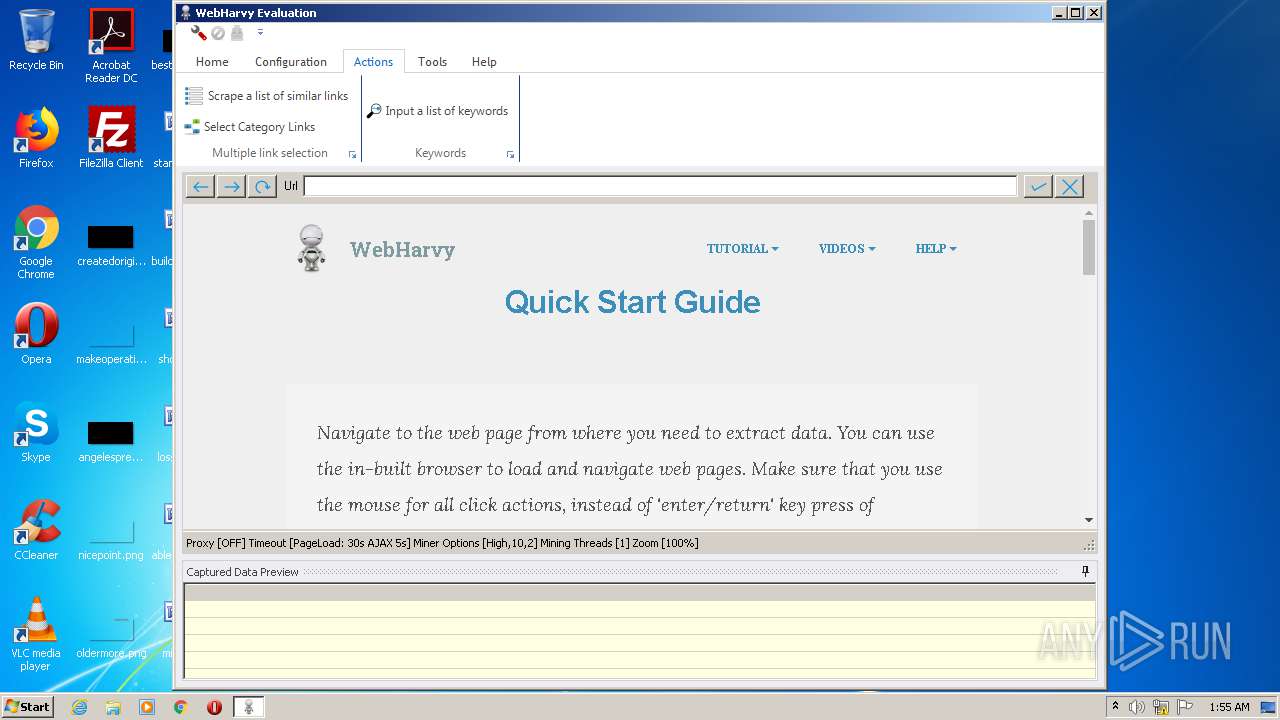Image resolution: width=1280 pixels, height=720 pixels.
Task: Click the Proxy [OFF] status bar text
Action: [x=215, y=543]
